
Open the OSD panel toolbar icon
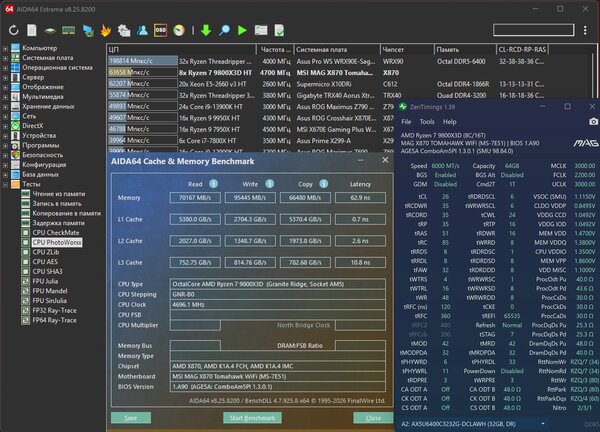(x=160, y=30)
